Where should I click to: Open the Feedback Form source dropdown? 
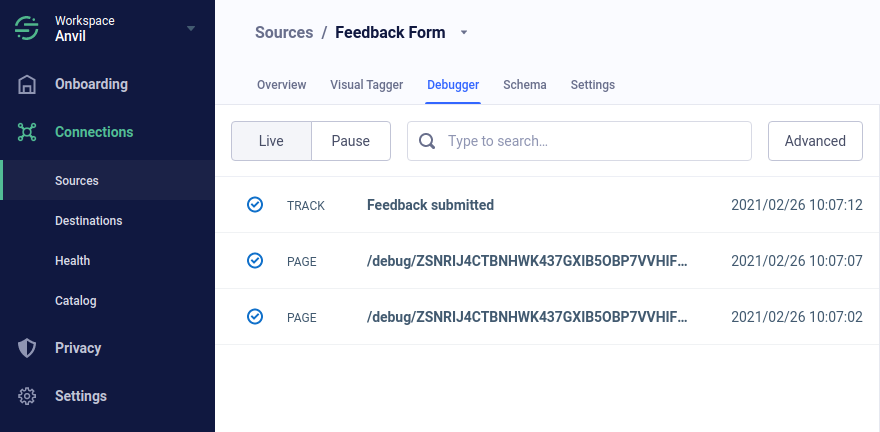pyautogui.click(x=464, y=33)
